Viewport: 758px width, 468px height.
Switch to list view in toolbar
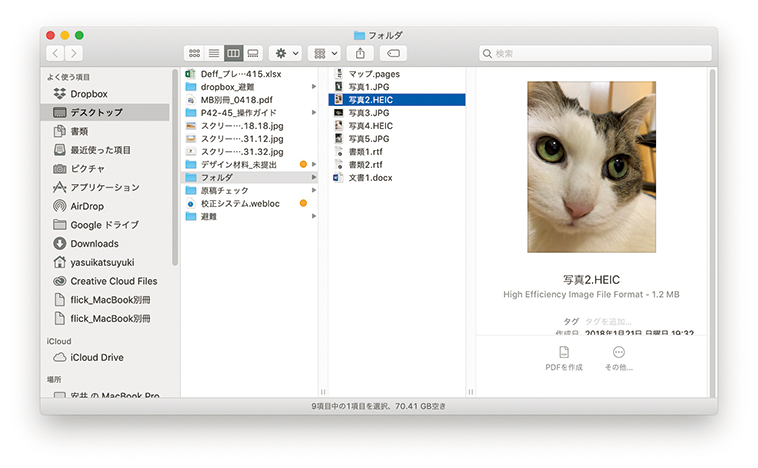[213, 53]
